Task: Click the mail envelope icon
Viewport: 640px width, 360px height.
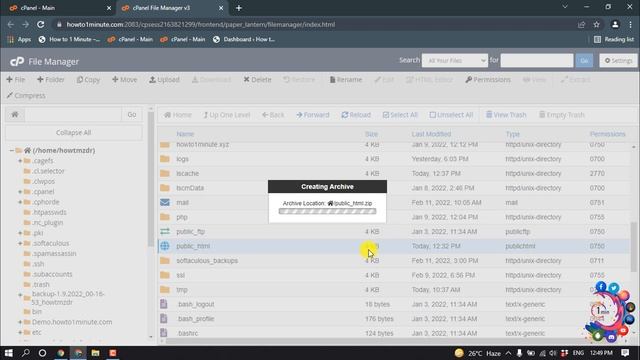Action: tap(165, 202)
